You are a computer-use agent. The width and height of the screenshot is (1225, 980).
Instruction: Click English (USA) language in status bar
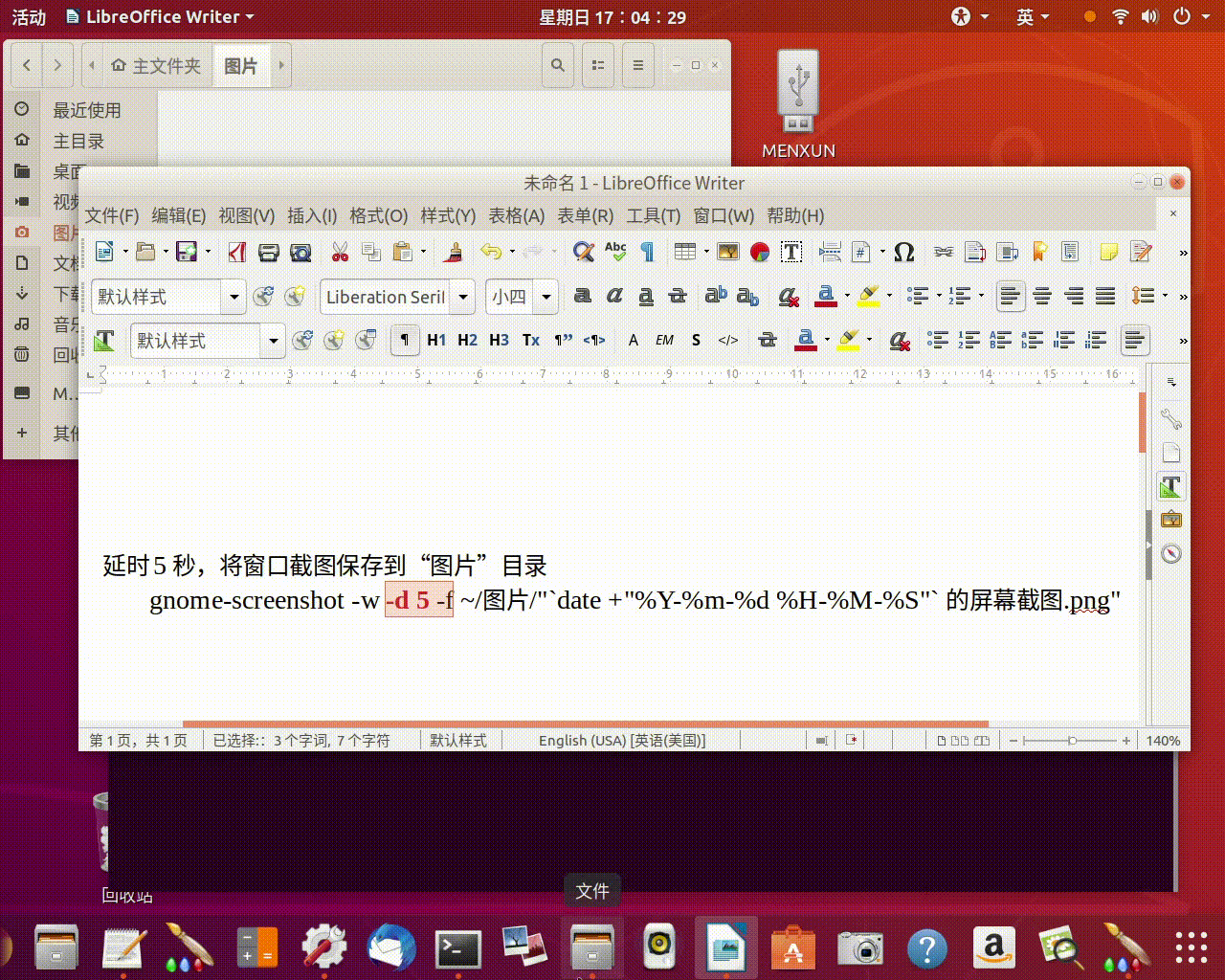pos(622,741)
